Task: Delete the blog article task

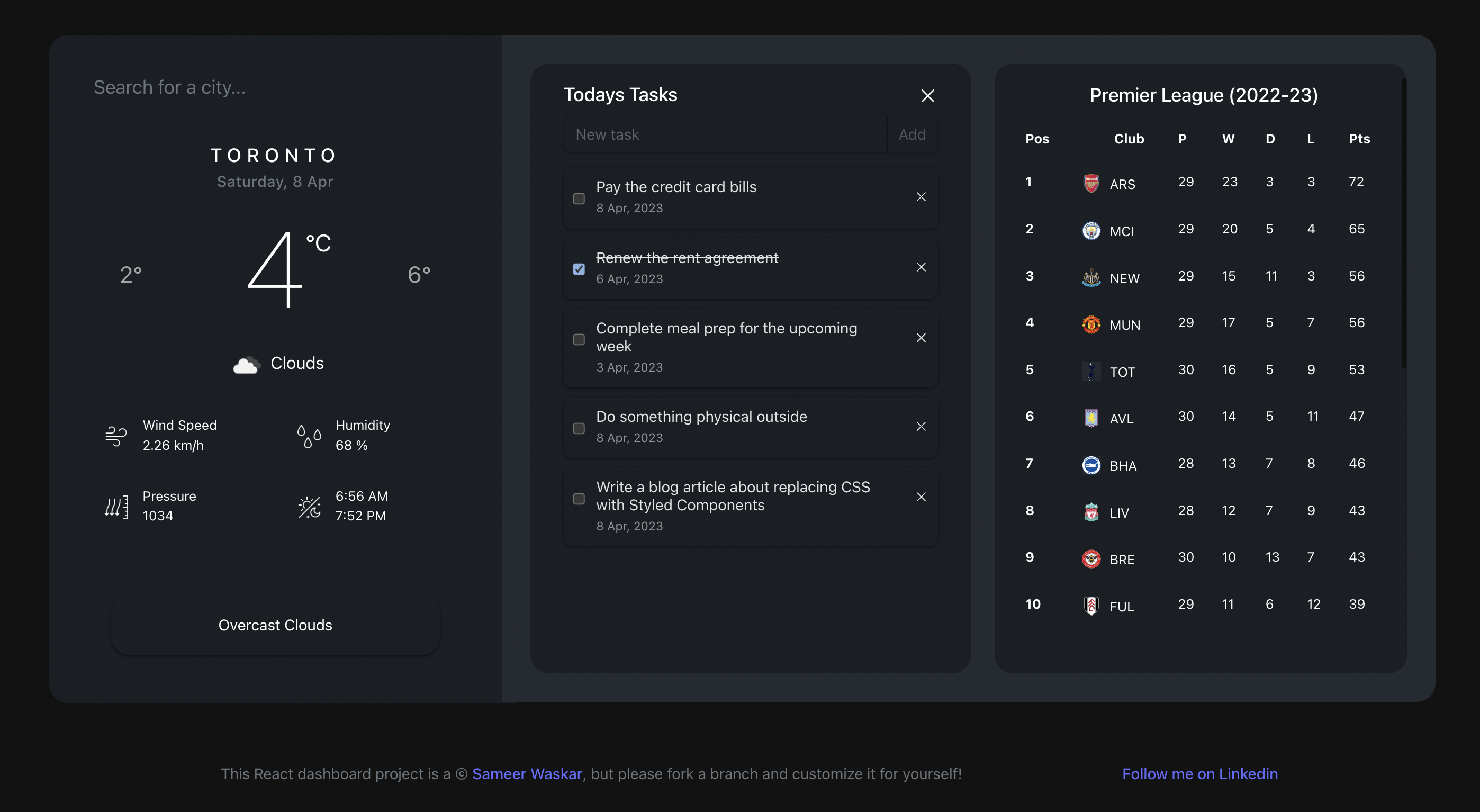Action: pos(922,497)
